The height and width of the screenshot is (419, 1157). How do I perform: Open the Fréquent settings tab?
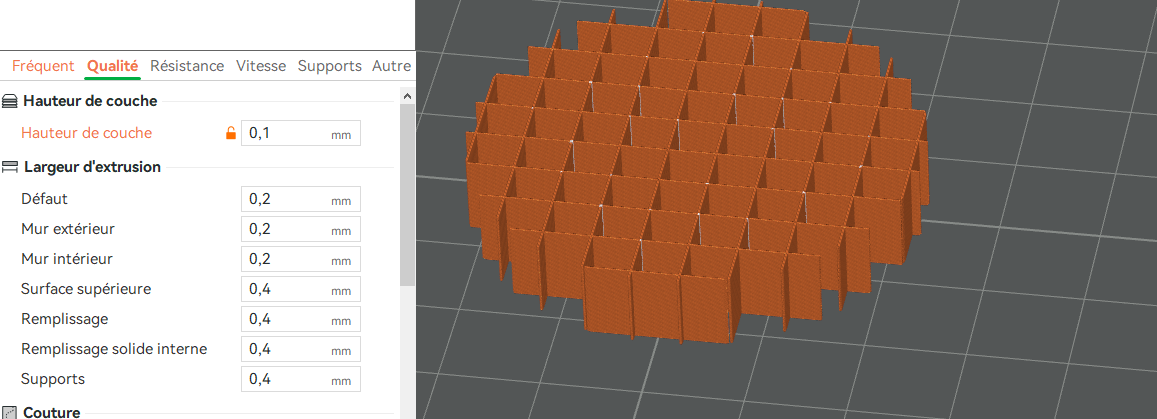43,66
